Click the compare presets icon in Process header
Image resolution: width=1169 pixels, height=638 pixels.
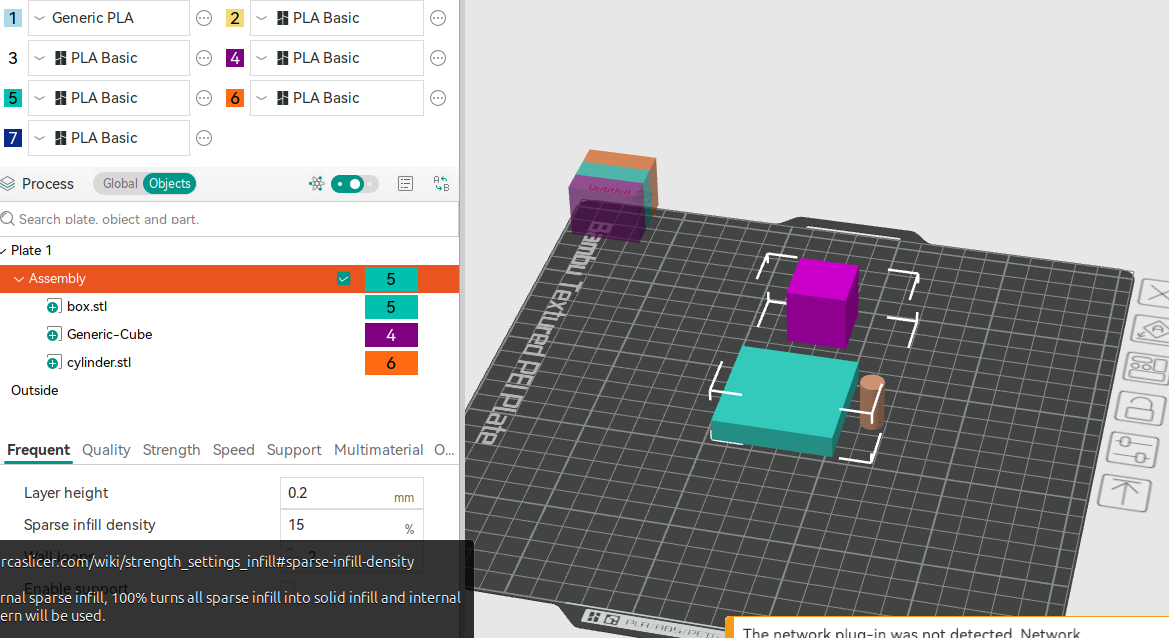point(441,183)
